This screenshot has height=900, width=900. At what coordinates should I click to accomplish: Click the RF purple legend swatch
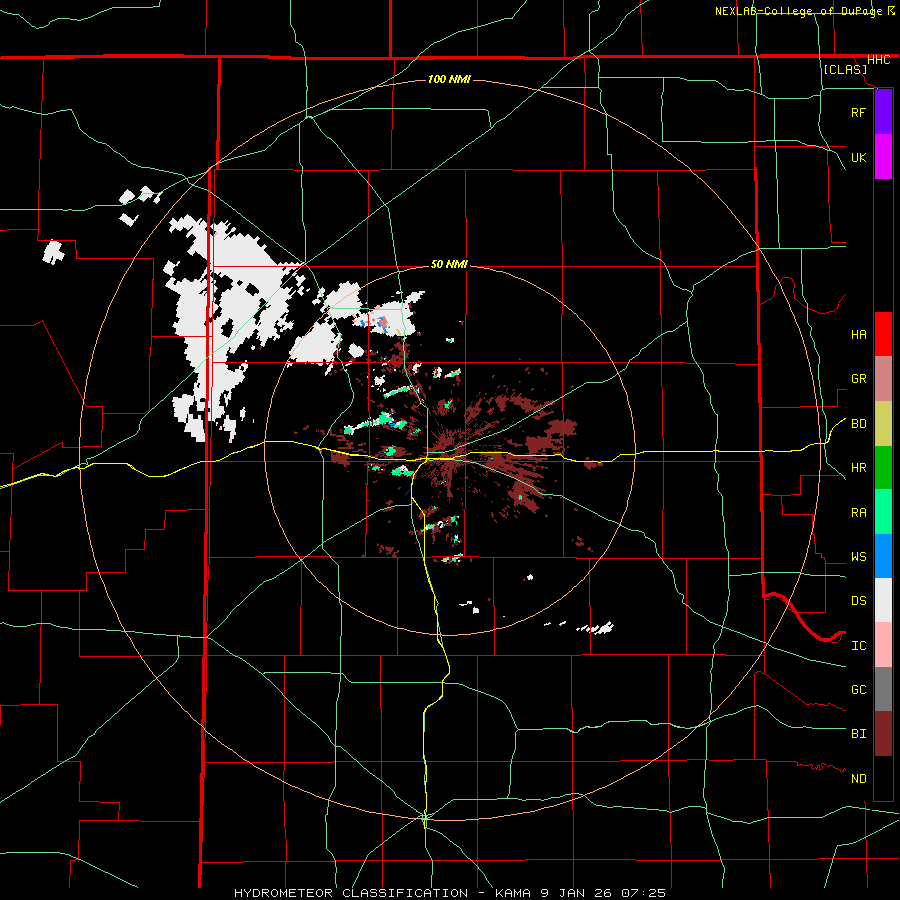pyautogui.click(x=883, y=112)
